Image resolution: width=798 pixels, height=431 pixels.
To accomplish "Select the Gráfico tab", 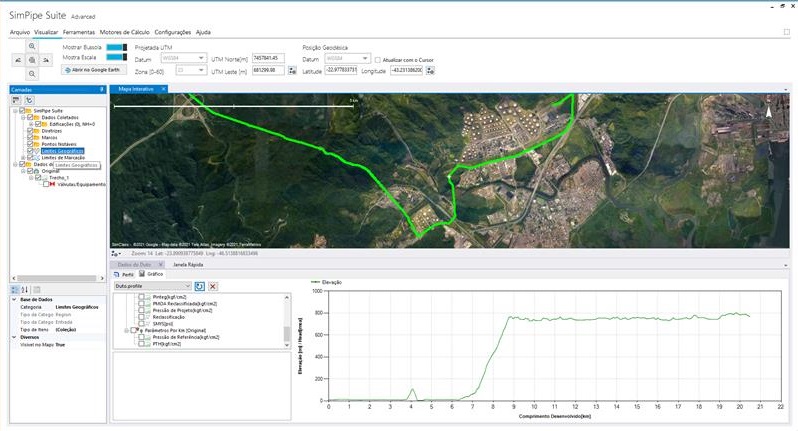I will [151, 274].
